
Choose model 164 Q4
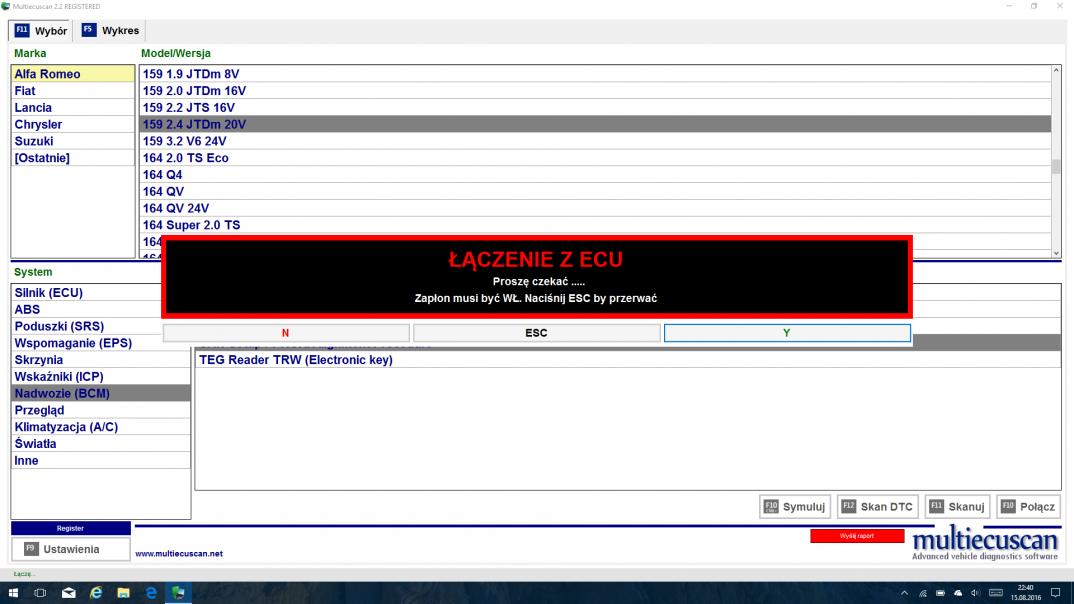[x=595, y=175]
